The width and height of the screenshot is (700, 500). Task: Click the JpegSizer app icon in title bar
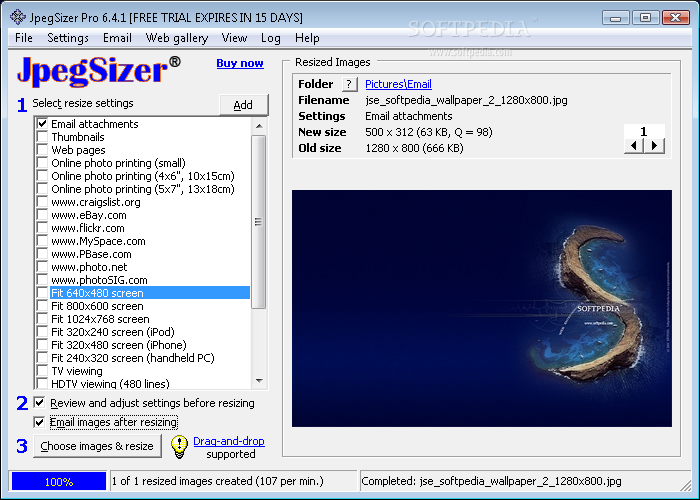(18, 17)
